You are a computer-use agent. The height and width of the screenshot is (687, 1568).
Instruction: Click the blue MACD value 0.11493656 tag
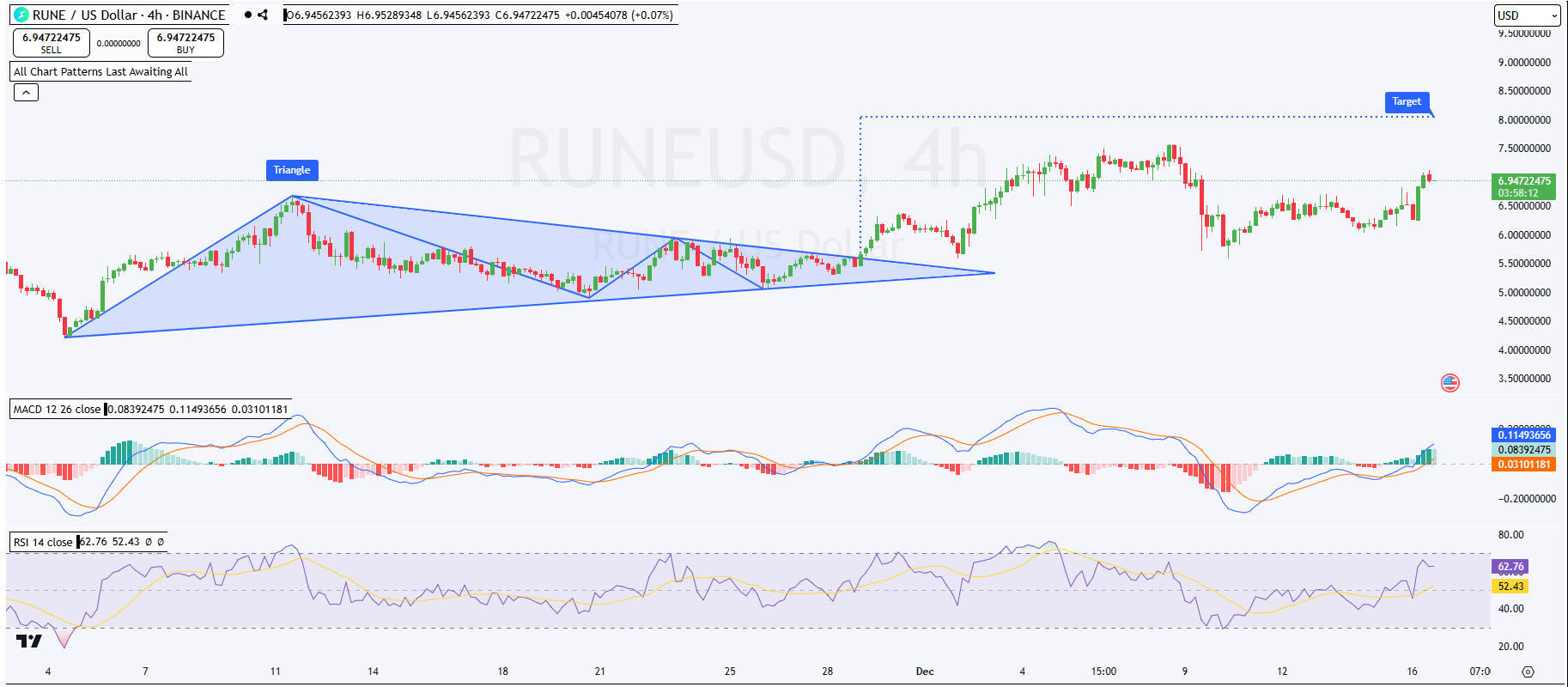point(1524,435)
